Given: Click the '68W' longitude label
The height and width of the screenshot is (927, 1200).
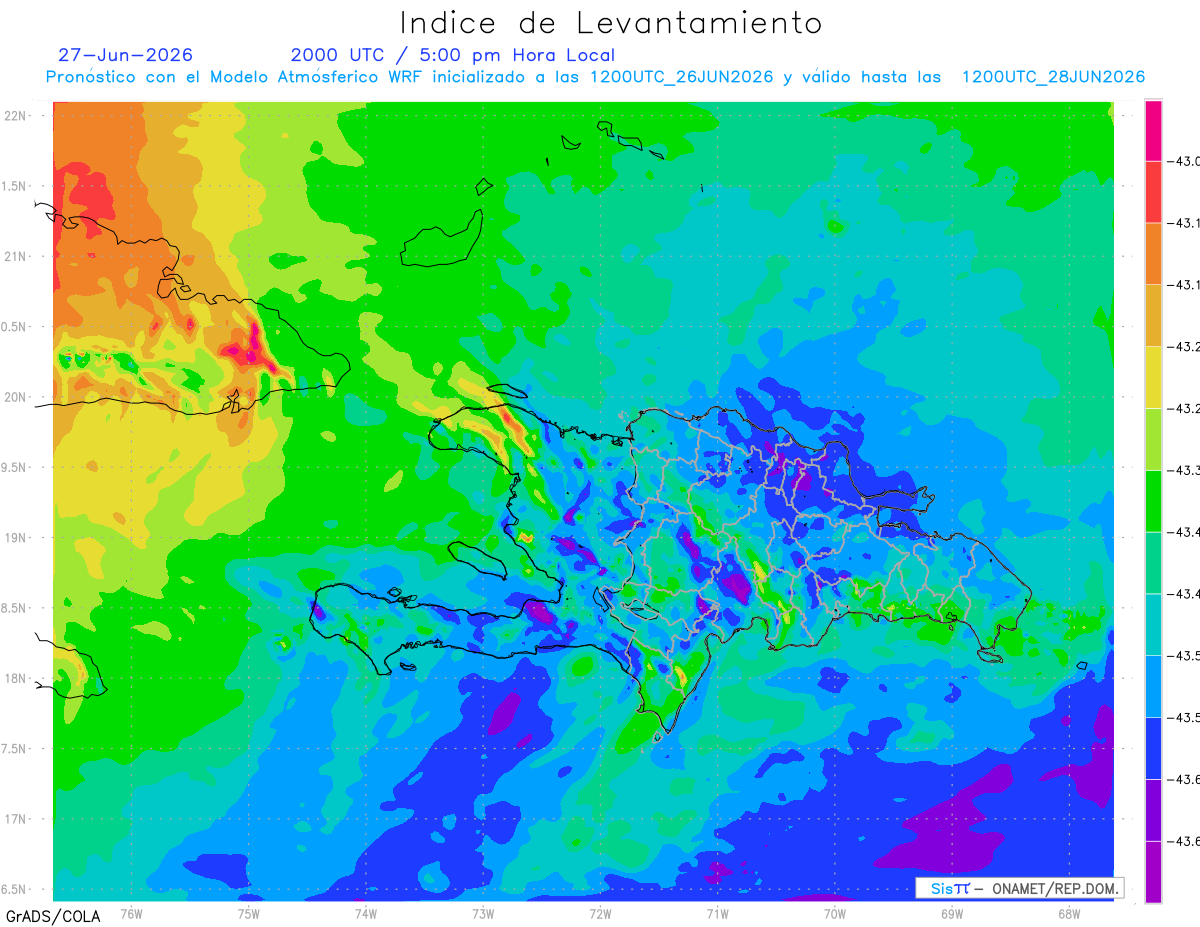Looking at the screenshot, I should (x=1069, y=914).
